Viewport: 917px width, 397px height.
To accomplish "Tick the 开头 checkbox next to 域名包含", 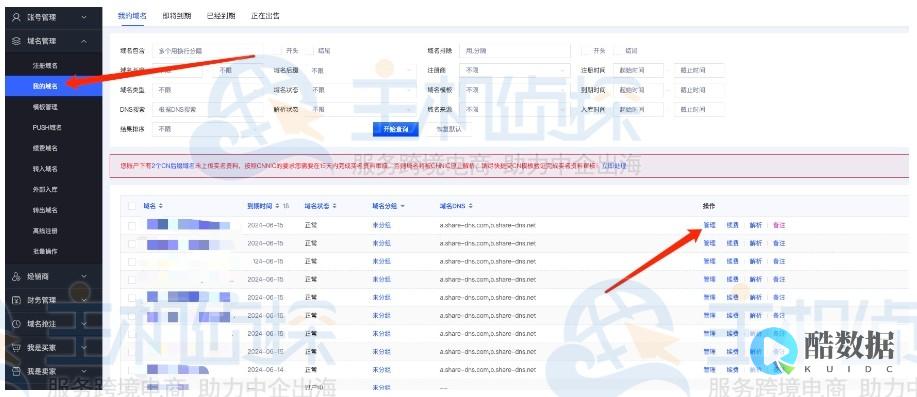I will pos(278,51).
